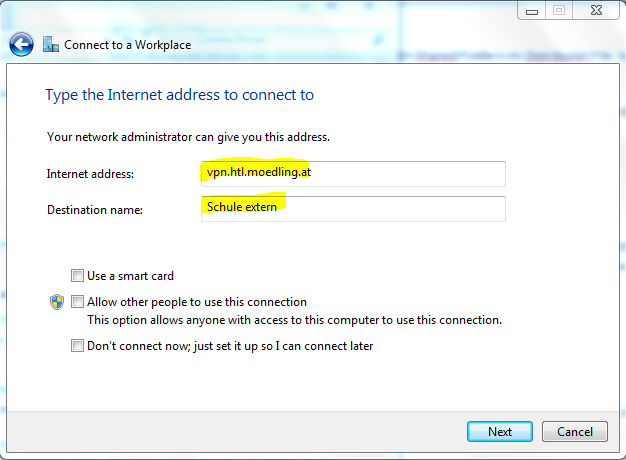Enable the Use a smart card checkbox
This screenshot has width=626, height=460.
click(77, 276)
